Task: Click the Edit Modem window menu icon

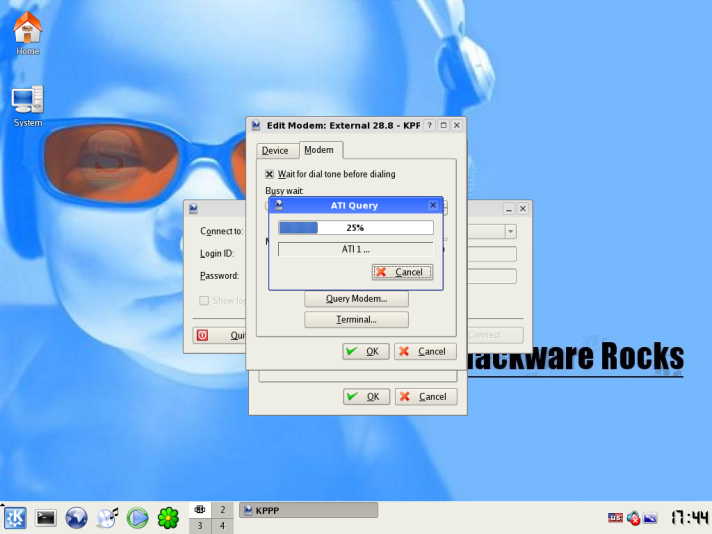Action: tap(256, 125)
